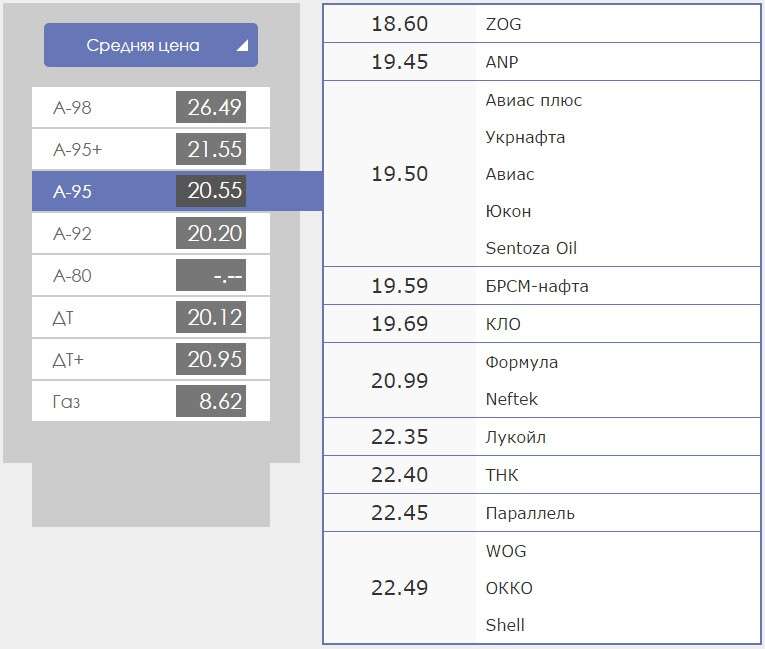
Task: Choose the A-92 fuel type
Action: point(151,233)
